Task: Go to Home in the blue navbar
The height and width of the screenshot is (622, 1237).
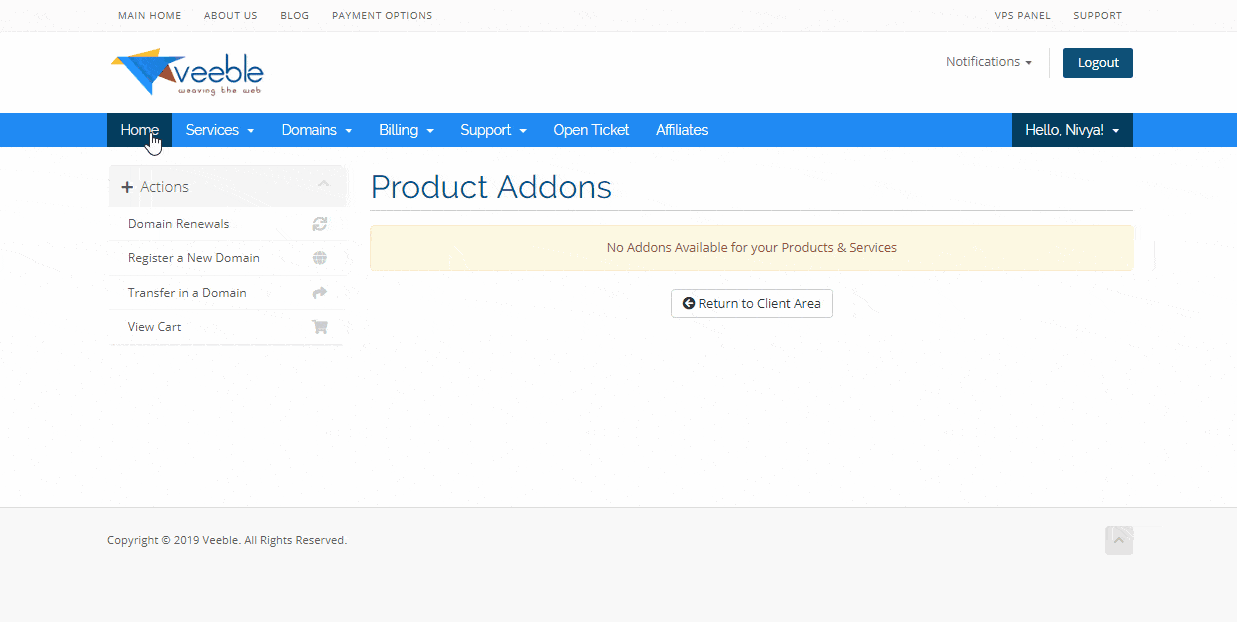Action: click(140, 130)
